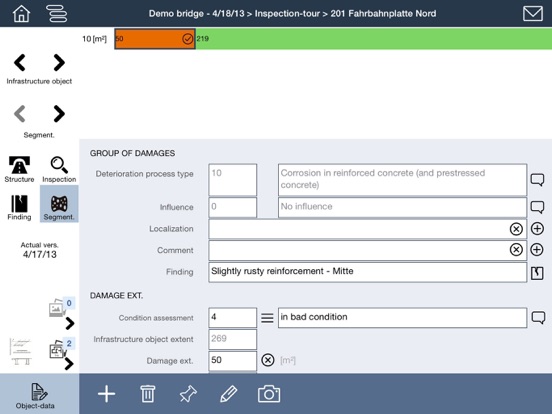Go to previous segment arrow
Viewport: 552px width, 414px height.
coord(20,114)
